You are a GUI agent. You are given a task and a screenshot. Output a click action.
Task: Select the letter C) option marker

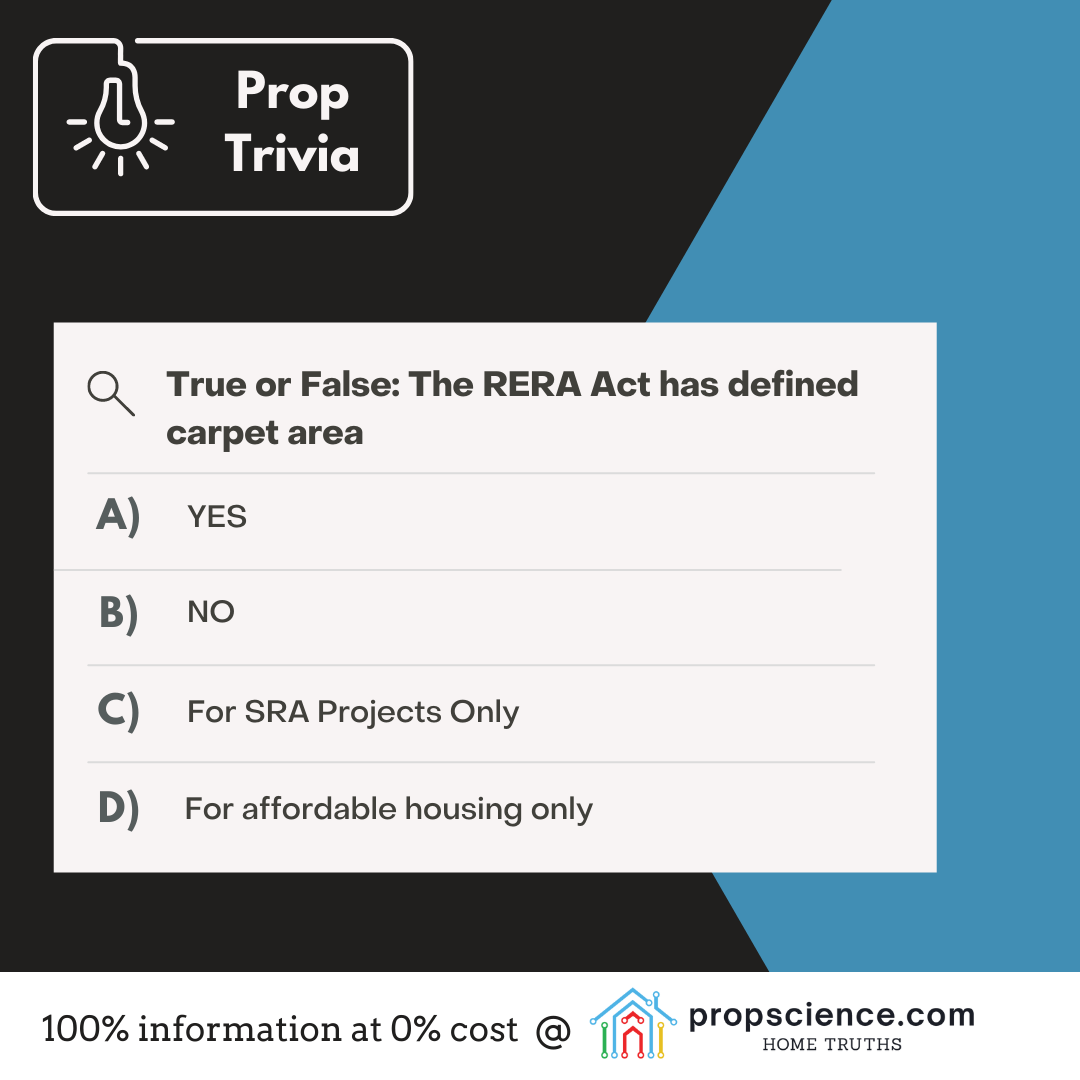click(118, 711)
